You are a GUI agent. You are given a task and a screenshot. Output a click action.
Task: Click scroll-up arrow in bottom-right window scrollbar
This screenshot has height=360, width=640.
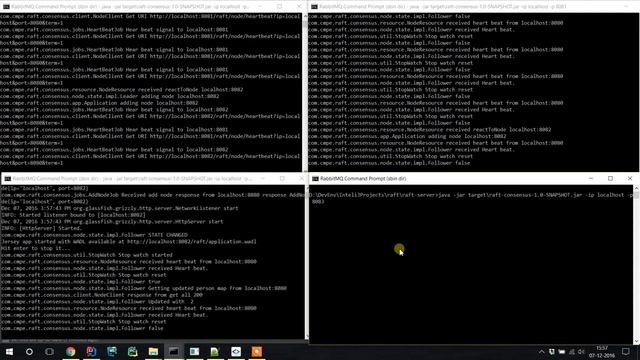[636, 188]
